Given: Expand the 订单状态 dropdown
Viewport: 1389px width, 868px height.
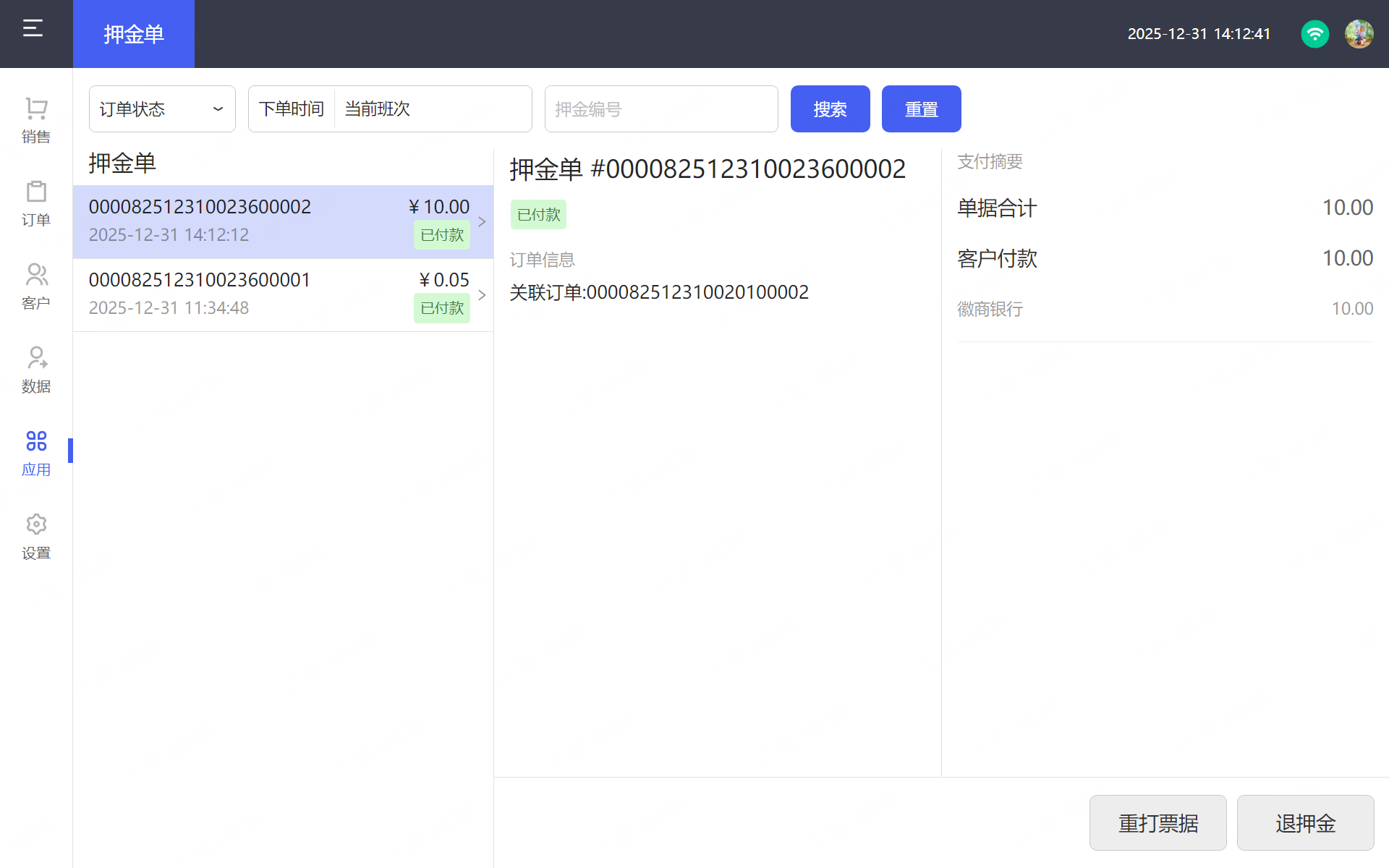Looking at the screenshot, I should (162, 109).
